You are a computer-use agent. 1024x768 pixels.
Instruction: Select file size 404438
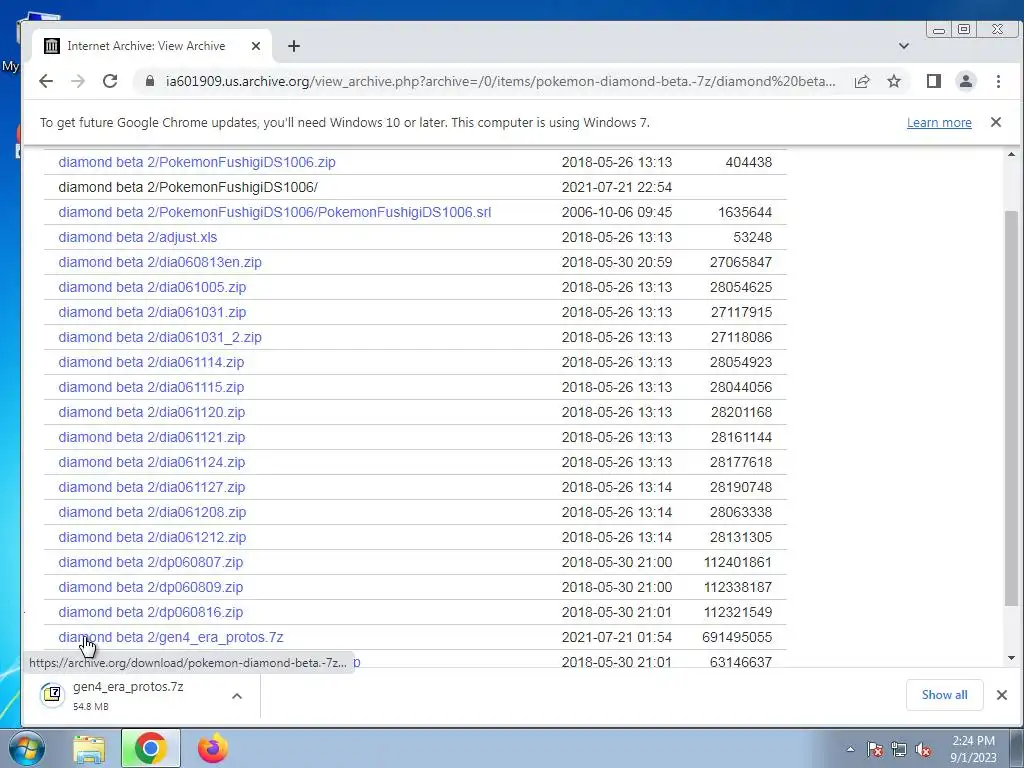[748, 162]
